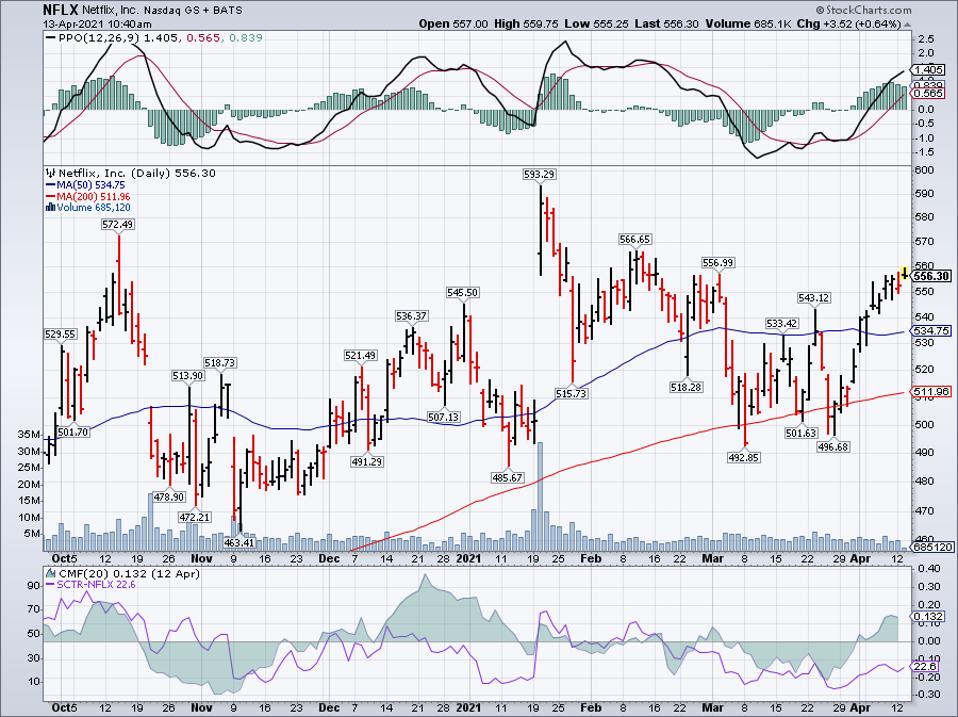Click the 478.90 low price label
The height and width of the screenshot is (717, 958).
(x=169, y=497)
